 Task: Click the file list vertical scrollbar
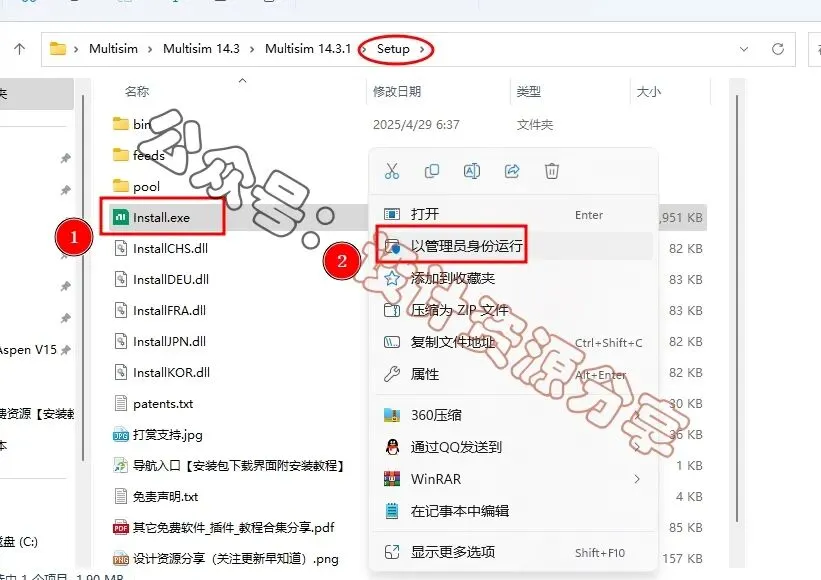click(737, 309)
